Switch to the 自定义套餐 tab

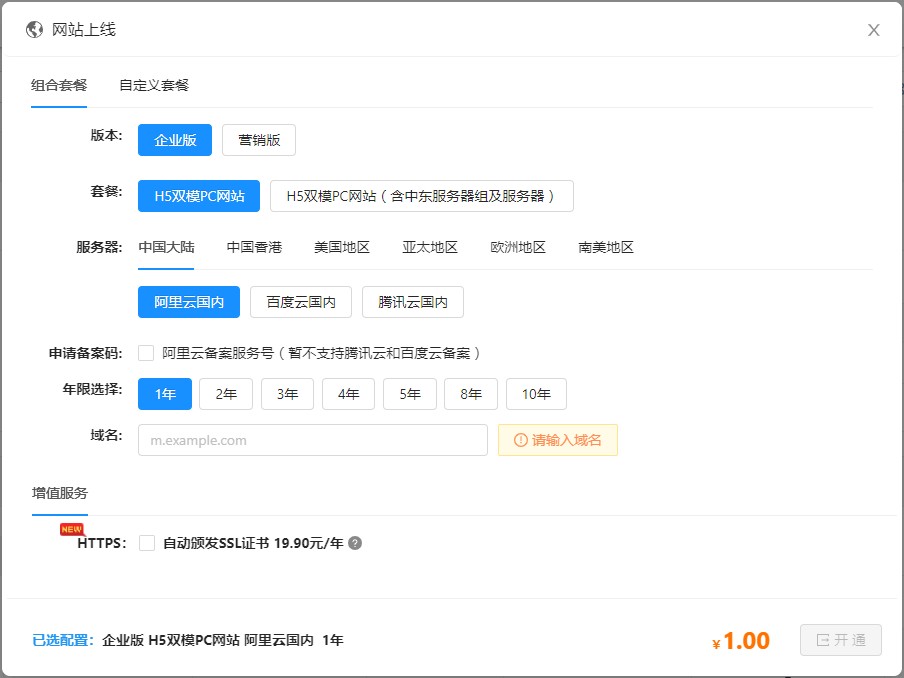154,85
